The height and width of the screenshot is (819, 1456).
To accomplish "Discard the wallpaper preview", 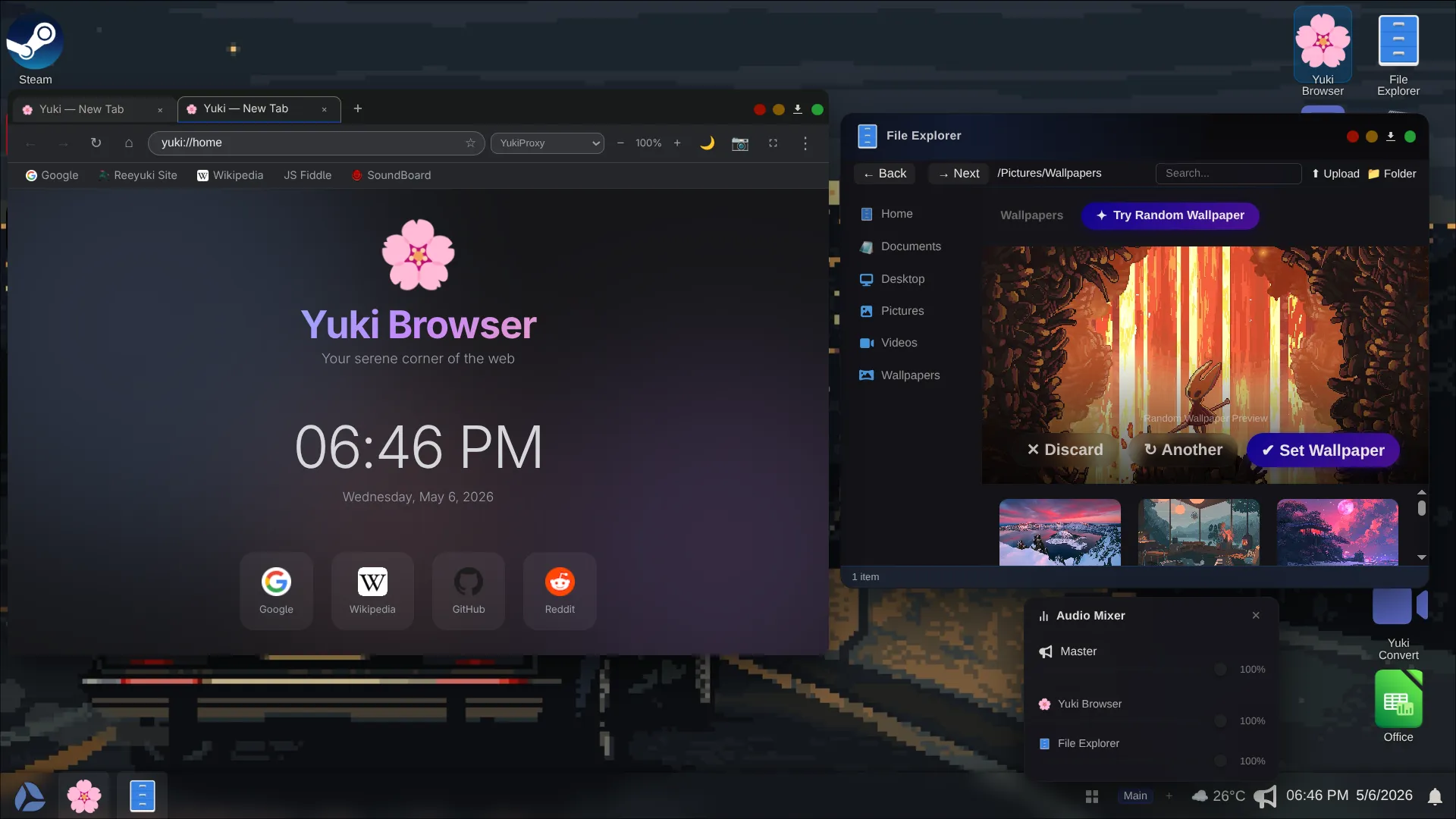I will (1065, 450).
